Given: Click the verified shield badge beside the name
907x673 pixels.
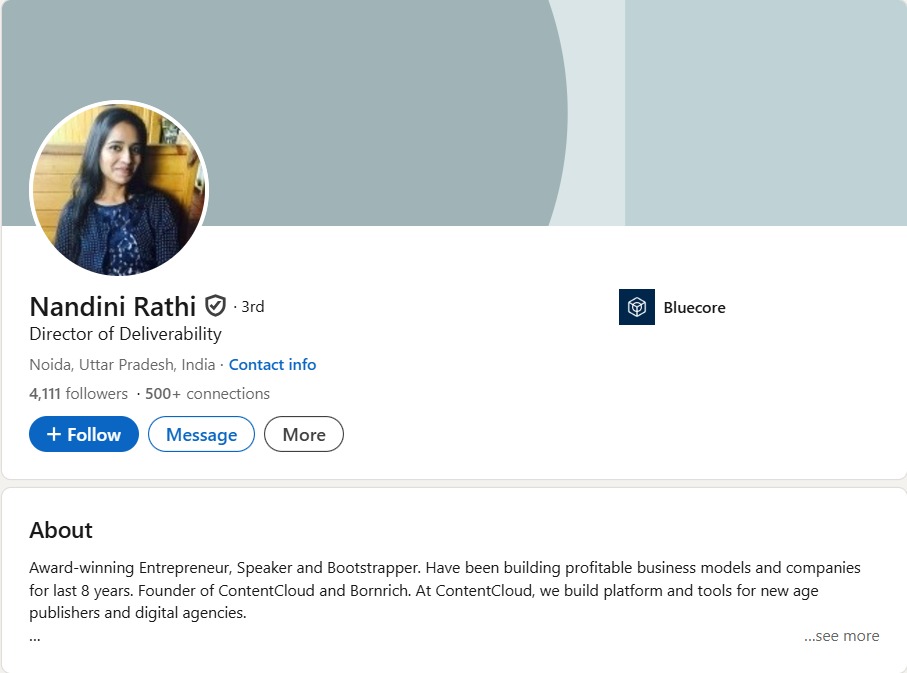Looking at the screenshot, I should coord(215,306).
